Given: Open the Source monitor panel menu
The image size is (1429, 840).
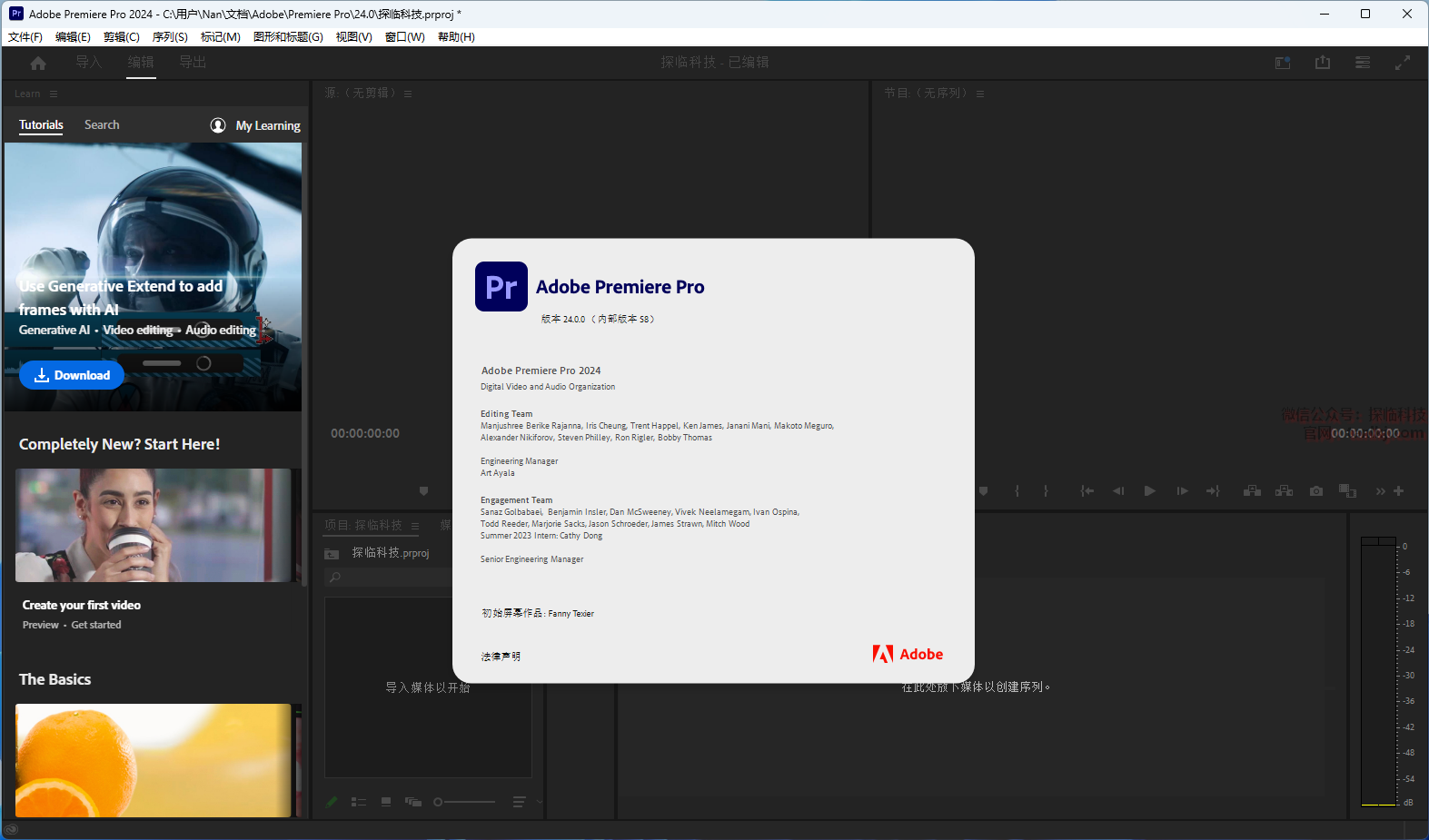Looking at the screenshot, I should pyautogui.click(x=408, y=94).
